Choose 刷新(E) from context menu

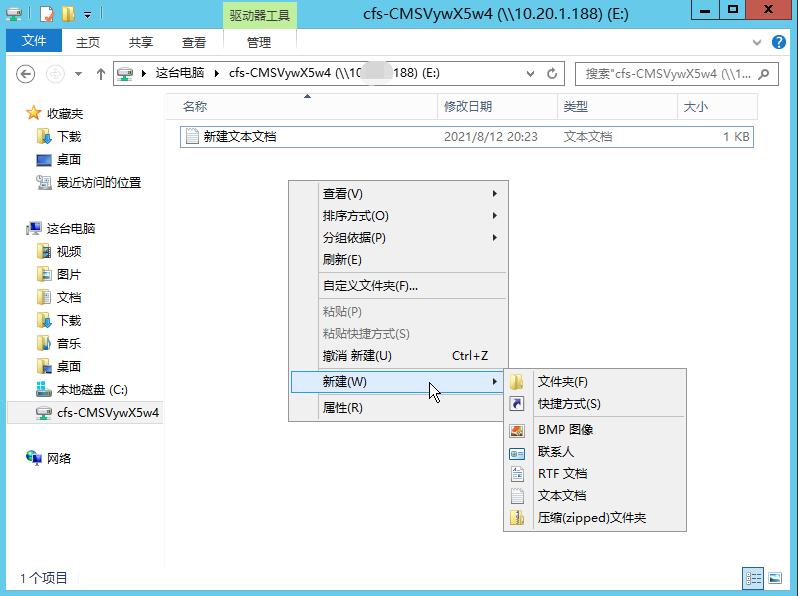coord(398,260)
